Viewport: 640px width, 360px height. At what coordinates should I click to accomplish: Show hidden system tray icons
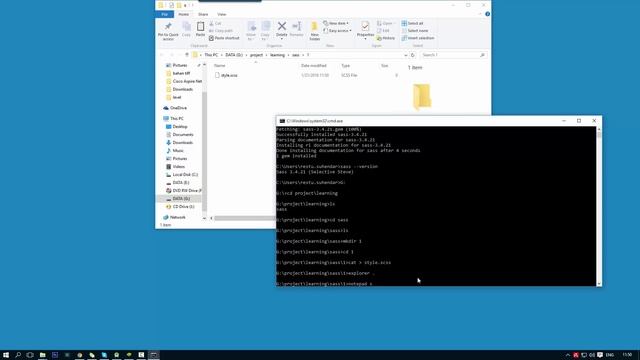click(x=567, y=355)
